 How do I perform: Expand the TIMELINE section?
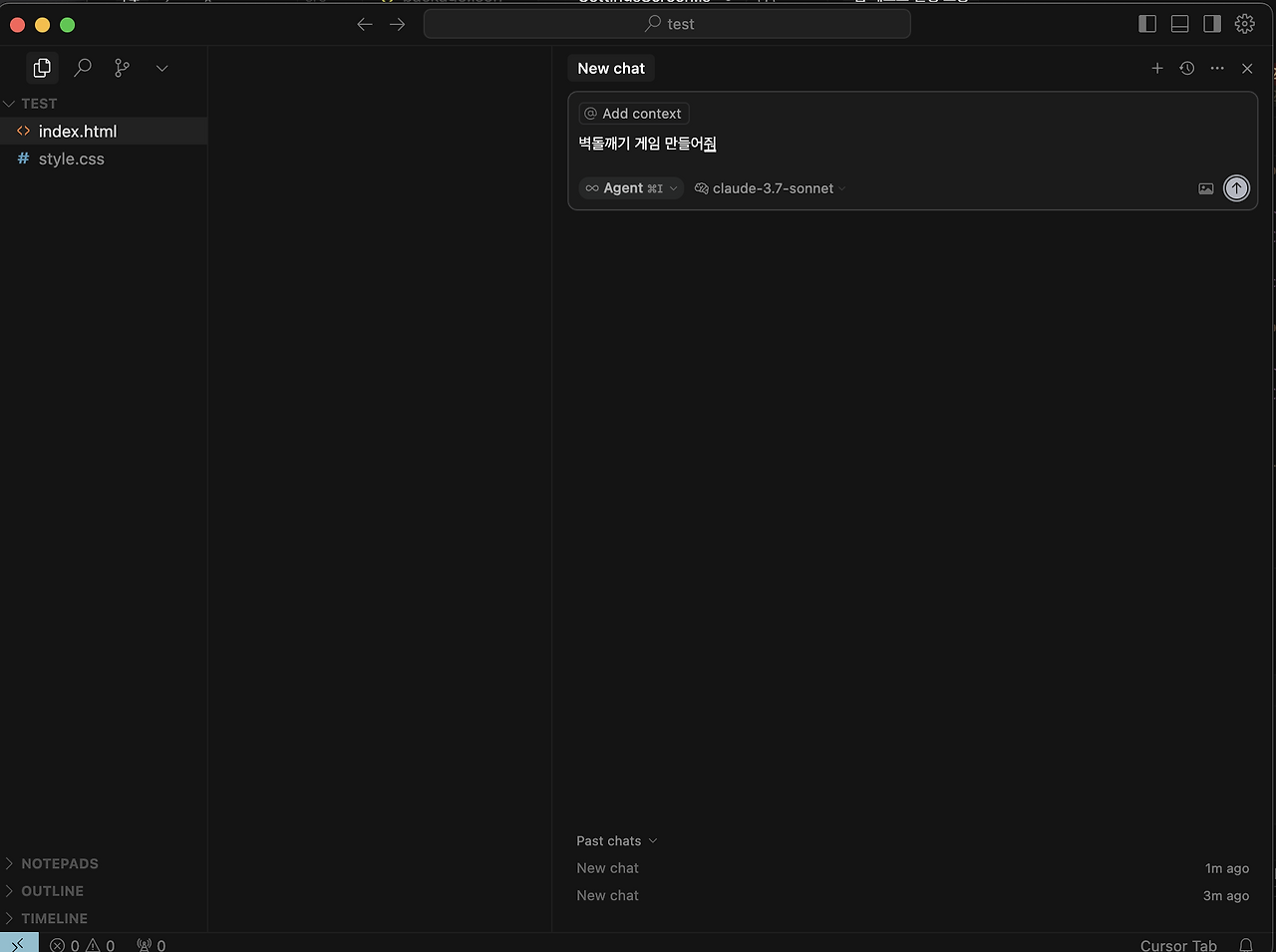104,918
